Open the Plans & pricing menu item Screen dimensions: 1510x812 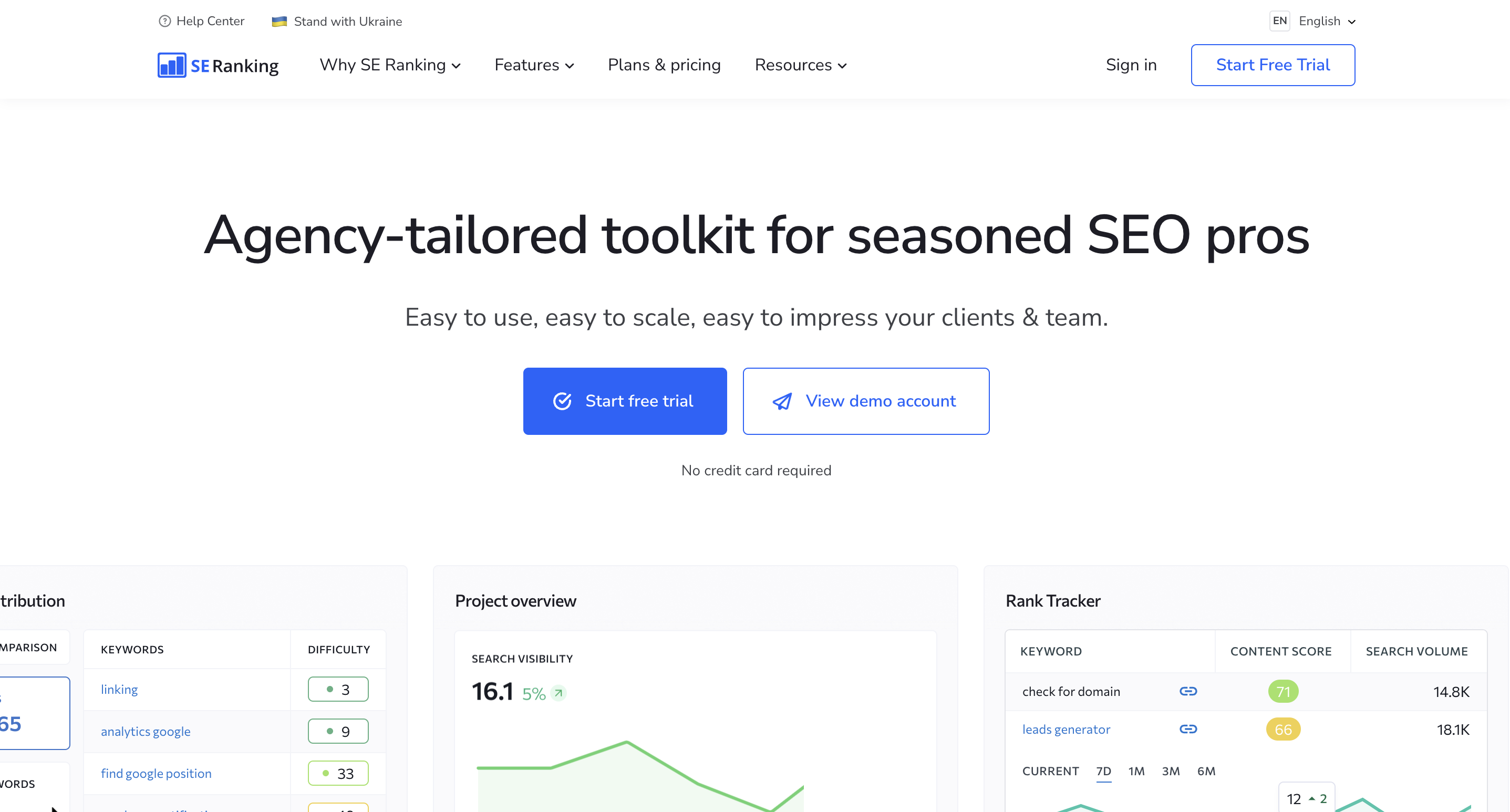(x=664, y=65)
